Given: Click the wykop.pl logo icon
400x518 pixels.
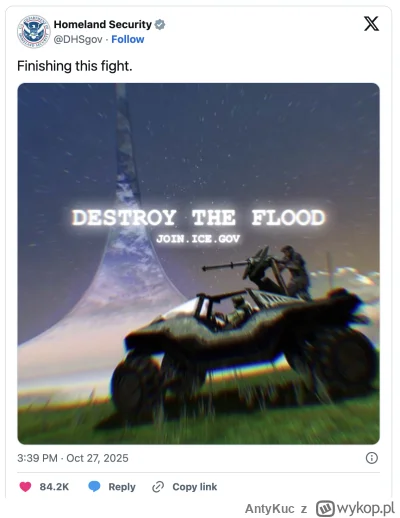Looking at the screenshot, I should click(x=325, y=508).
